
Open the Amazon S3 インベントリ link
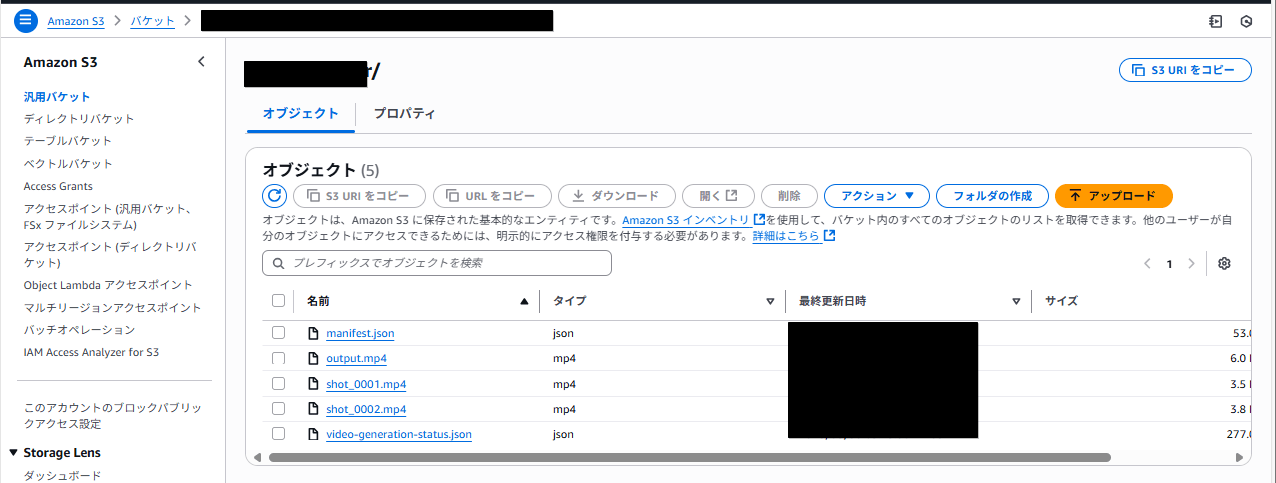tap(693, 219)
